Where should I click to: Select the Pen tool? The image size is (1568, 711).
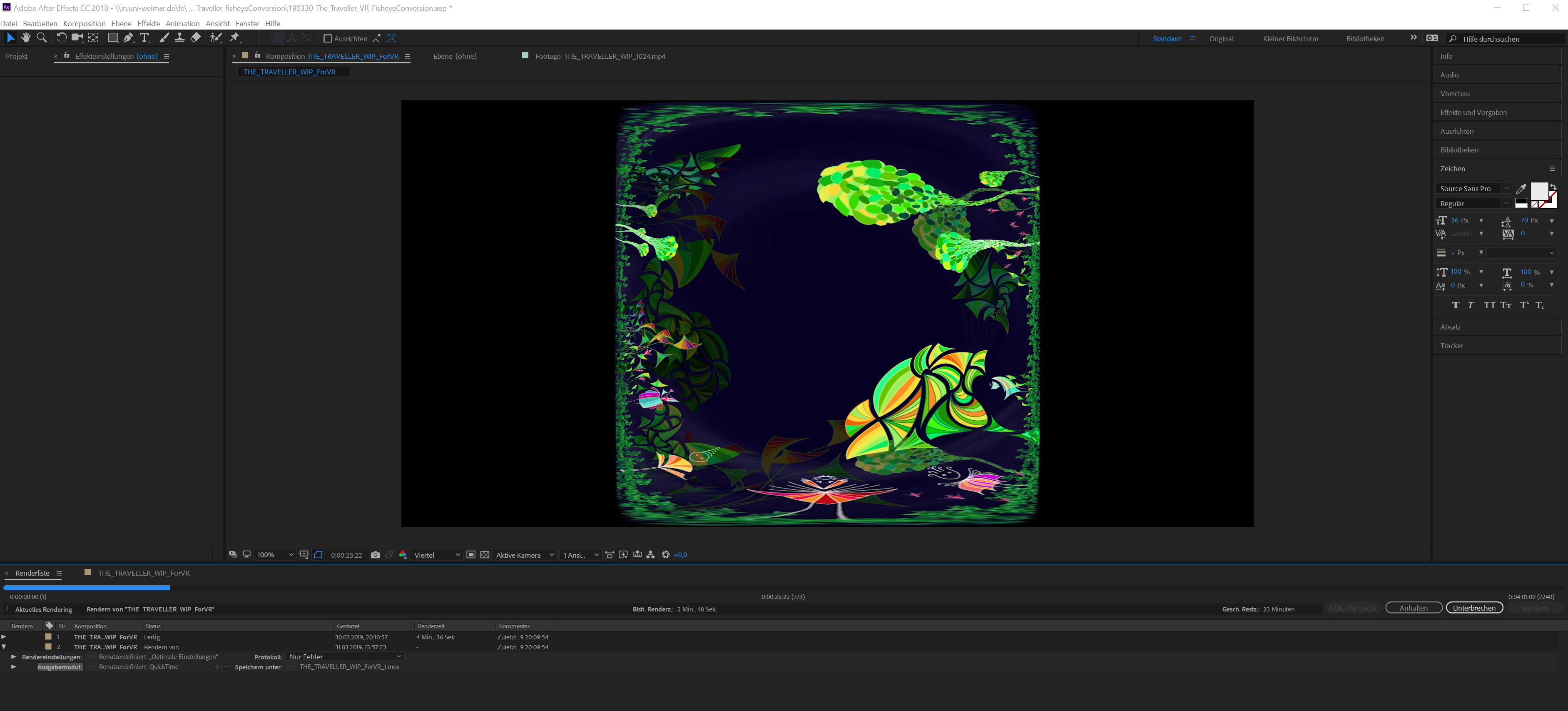128,38
